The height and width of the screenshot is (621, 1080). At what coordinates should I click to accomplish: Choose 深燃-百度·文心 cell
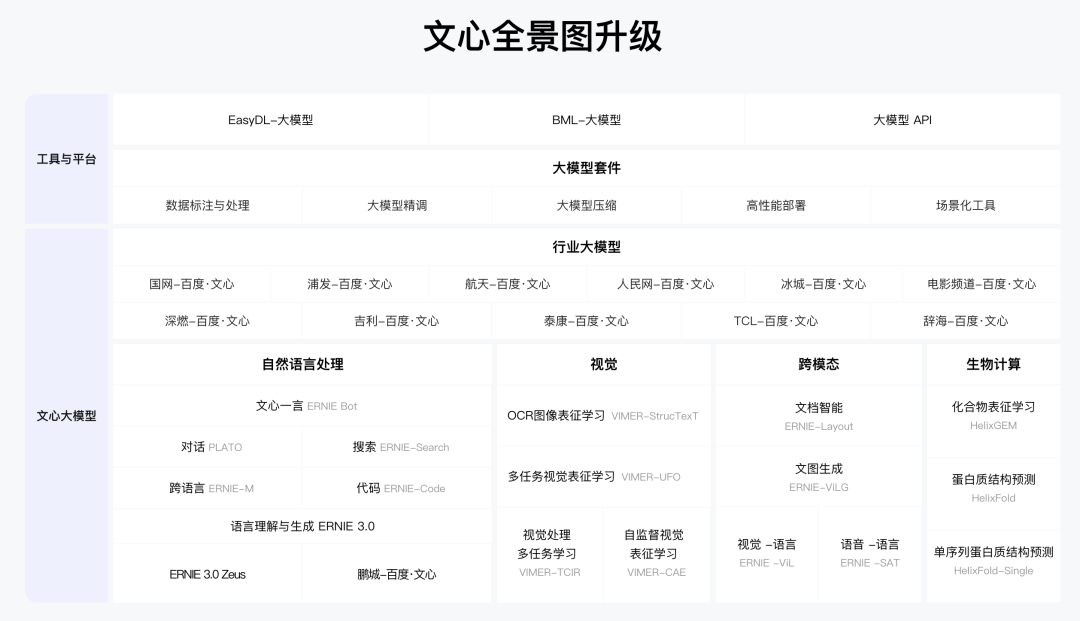point(207,321)
